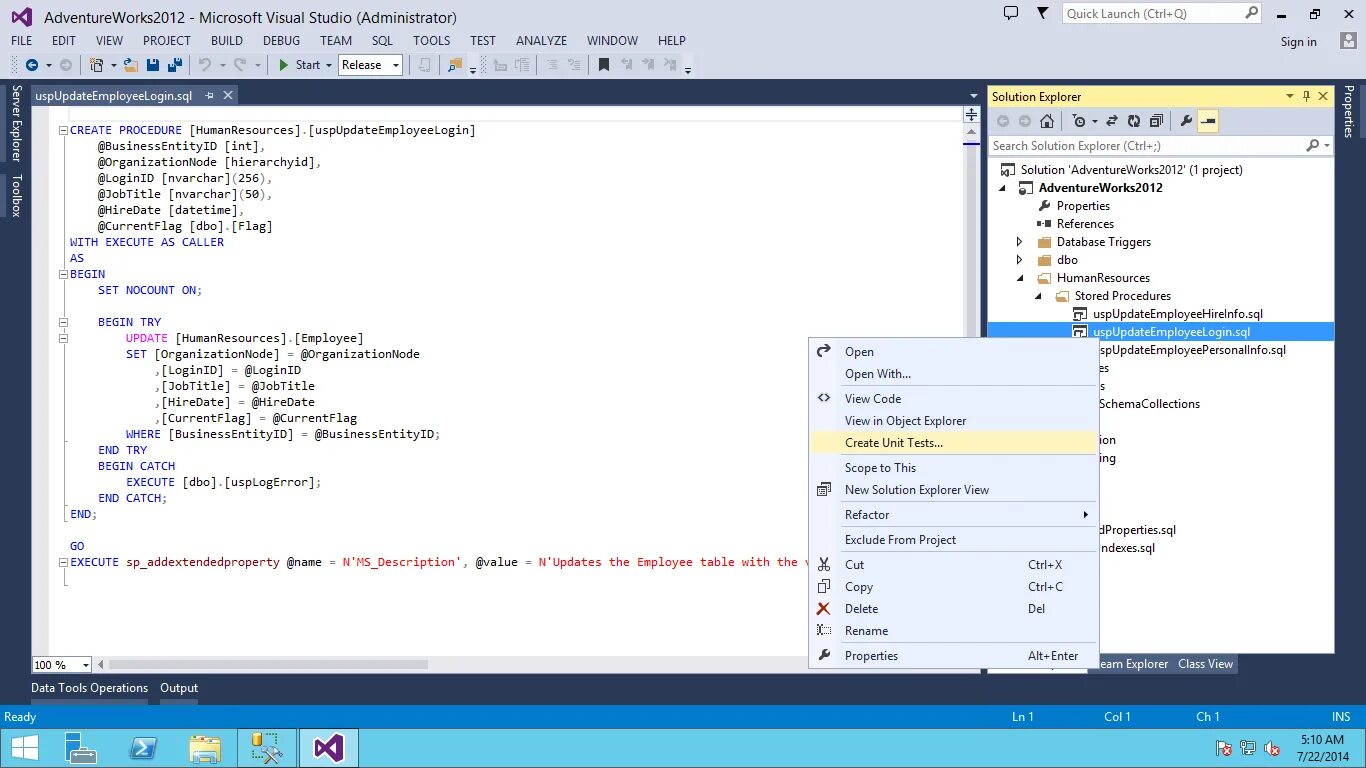Screen dimensions: 1366x768
Task: Click the Pending Changes Filter clock icon
Action: click(x=1079, y=121)
